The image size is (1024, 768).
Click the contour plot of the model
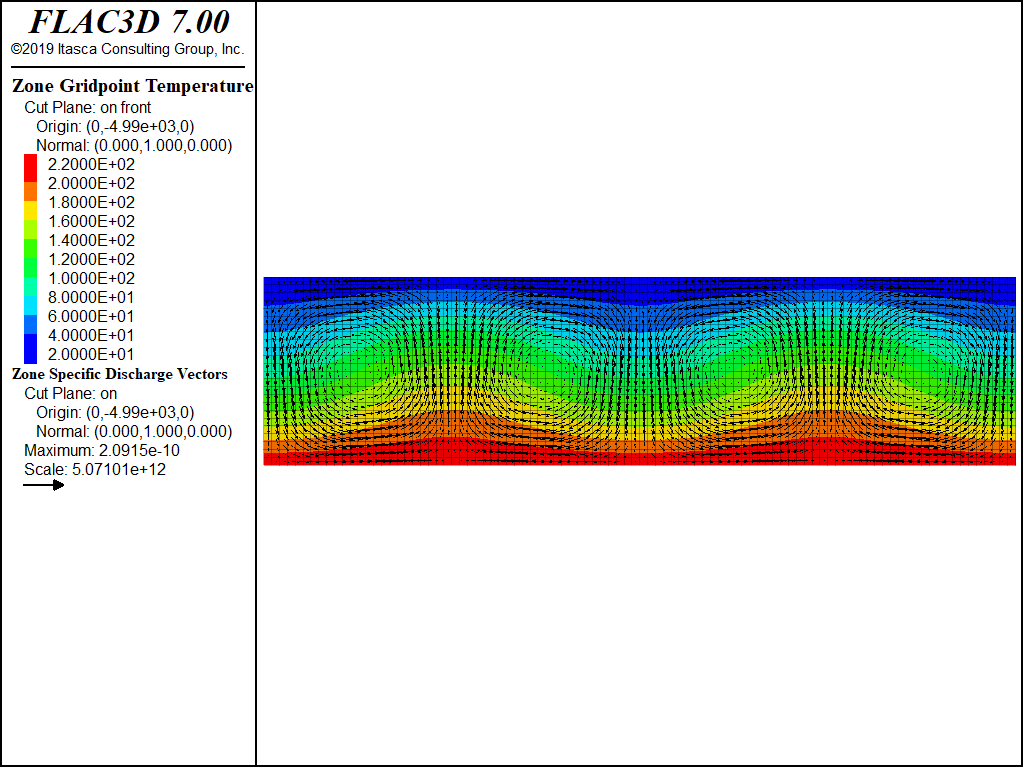coord(639,371)
